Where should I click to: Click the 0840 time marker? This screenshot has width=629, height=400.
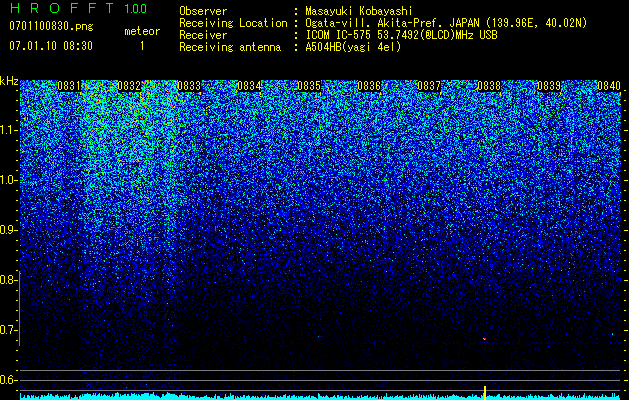609,86
